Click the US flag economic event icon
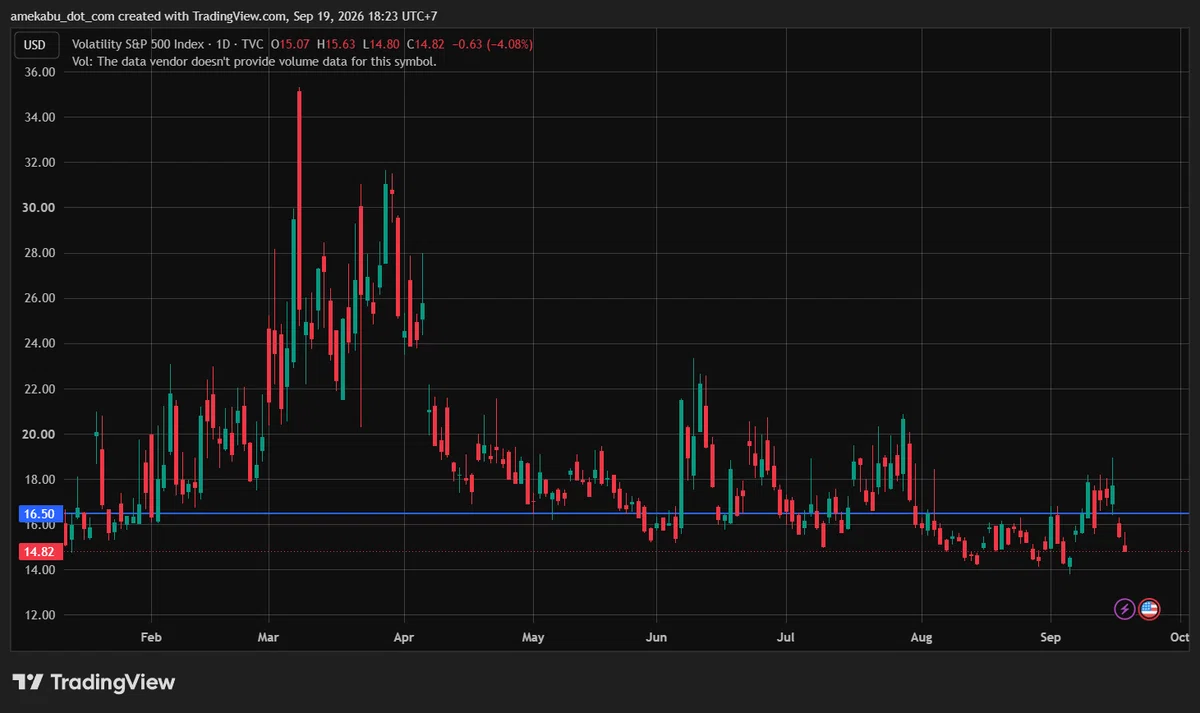This screenshot has height=713, width=1200. [1149, 608]
